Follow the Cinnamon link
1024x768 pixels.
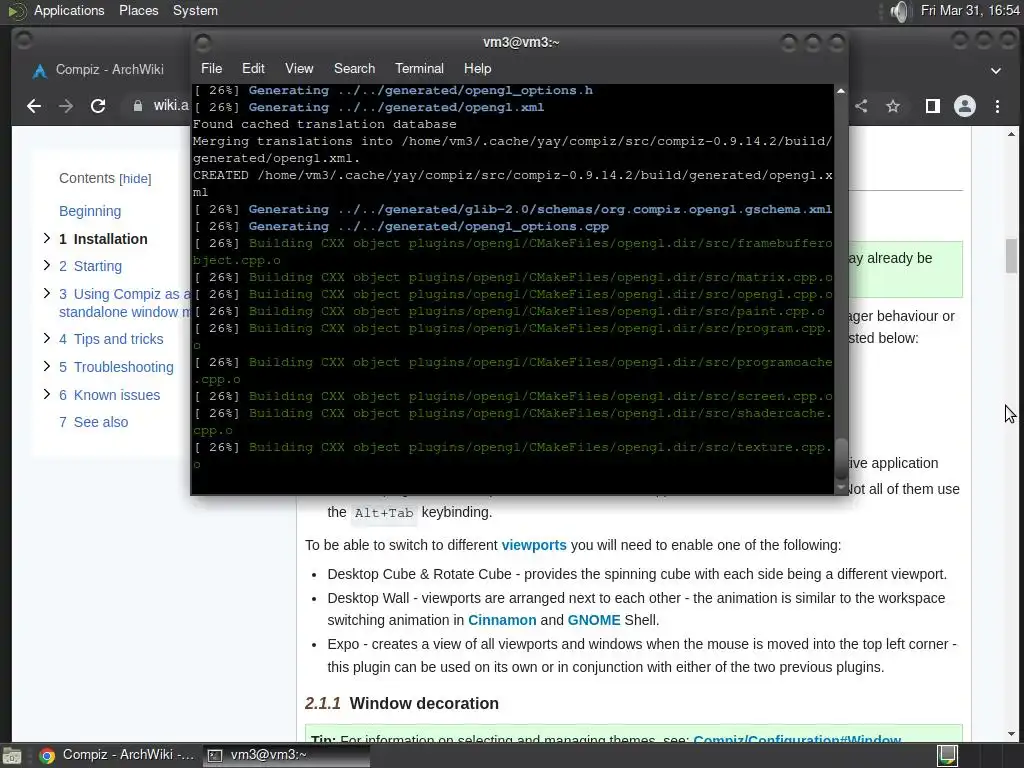502,620
